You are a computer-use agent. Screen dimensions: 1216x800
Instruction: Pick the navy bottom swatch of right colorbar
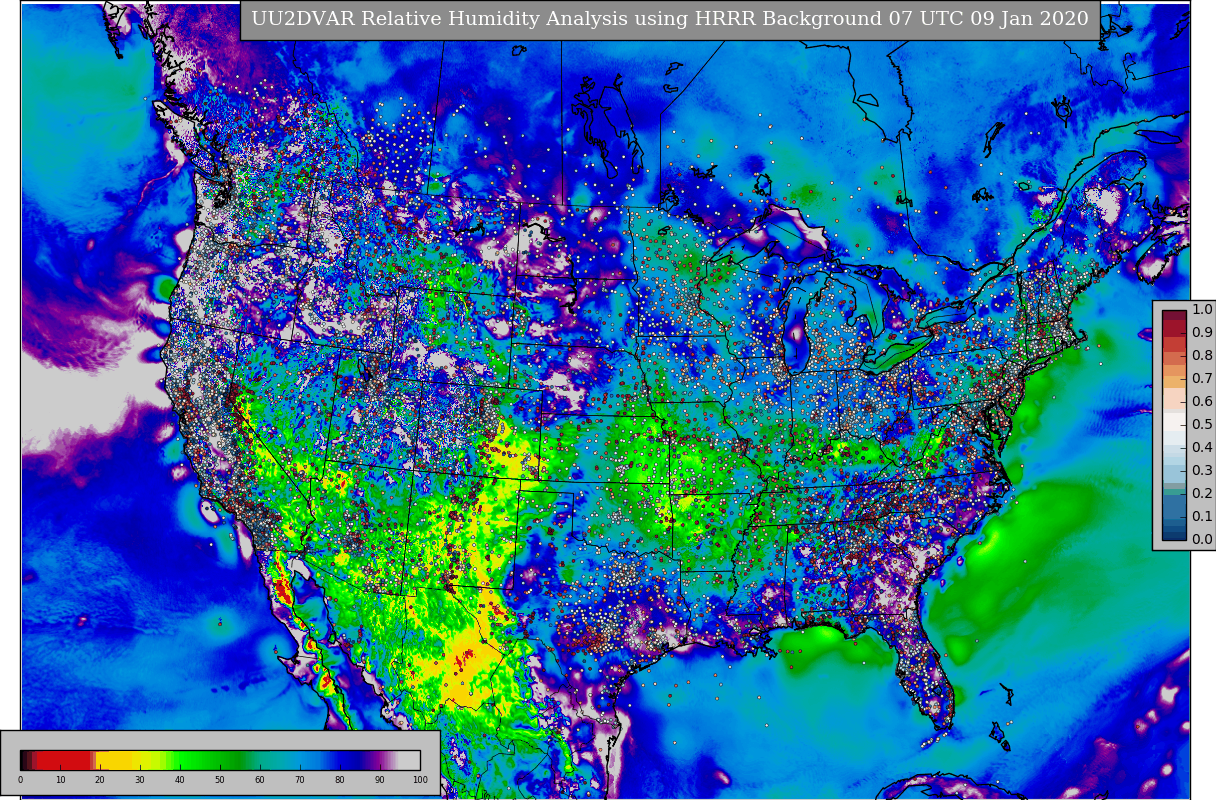pyautogui.click(x=1174, y=535)
